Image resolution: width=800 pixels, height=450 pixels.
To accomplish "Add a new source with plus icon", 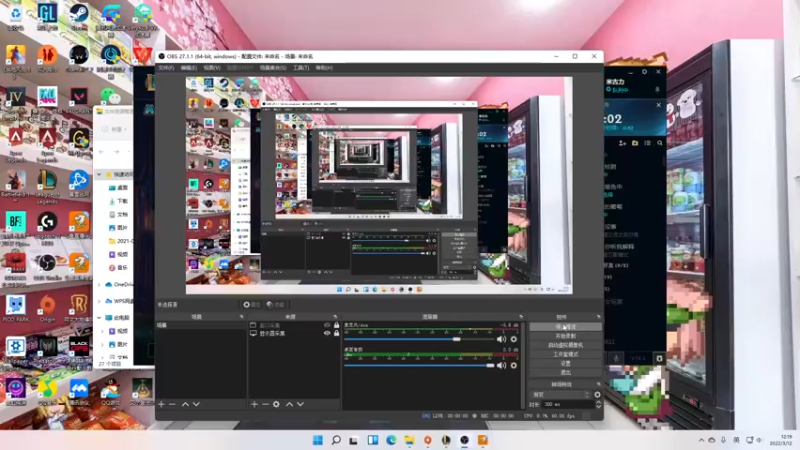I will coord(254,404).
